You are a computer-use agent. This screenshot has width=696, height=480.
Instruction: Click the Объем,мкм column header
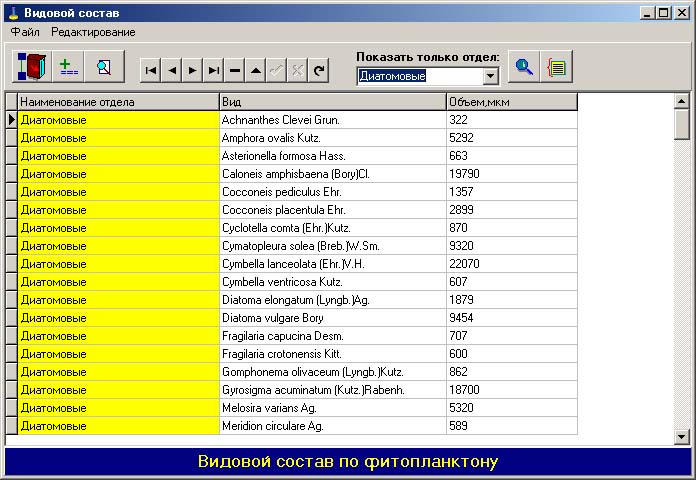[512, 102]
